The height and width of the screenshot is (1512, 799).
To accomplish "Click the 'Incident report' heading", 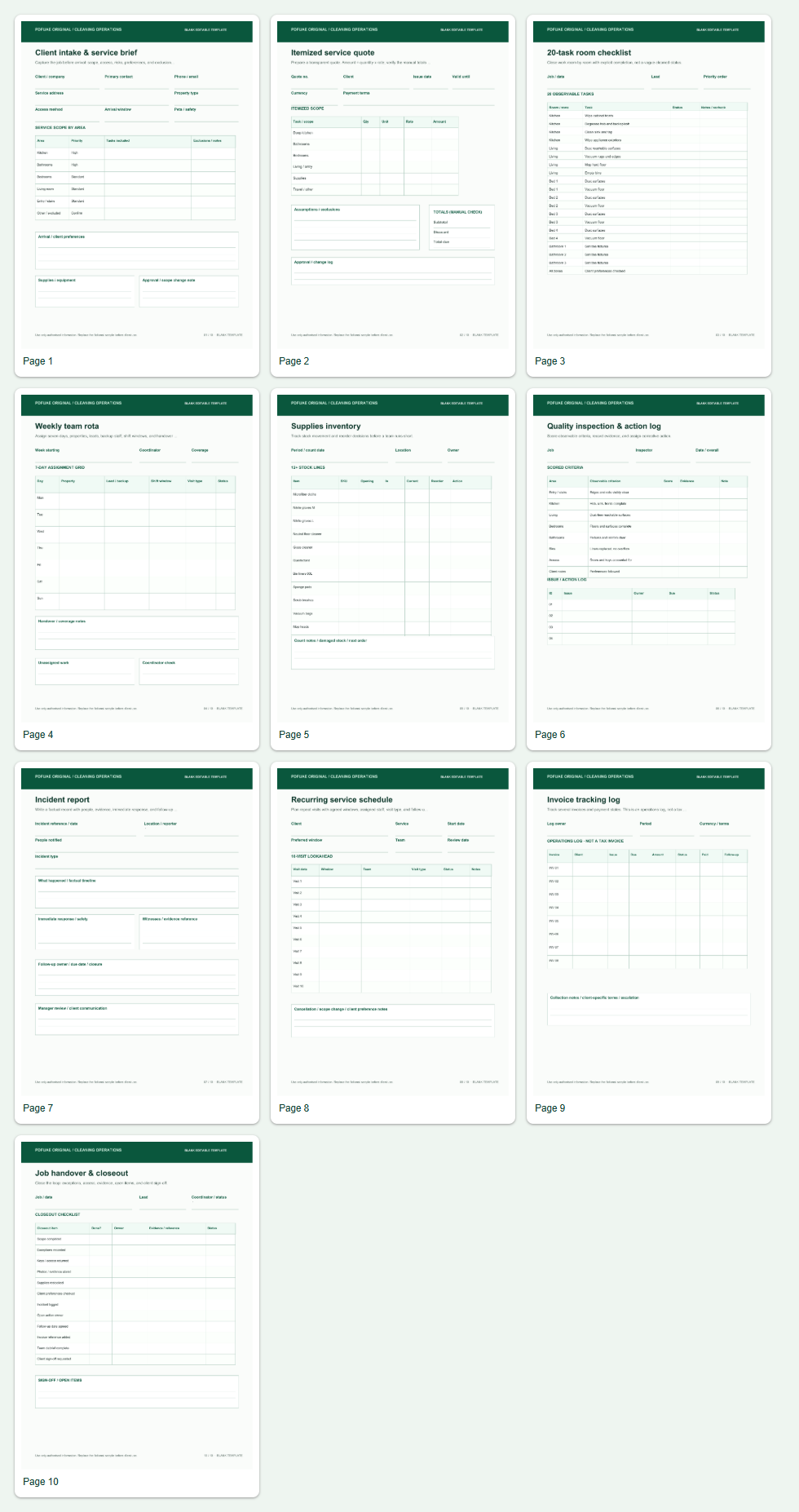I will [62, 799].
